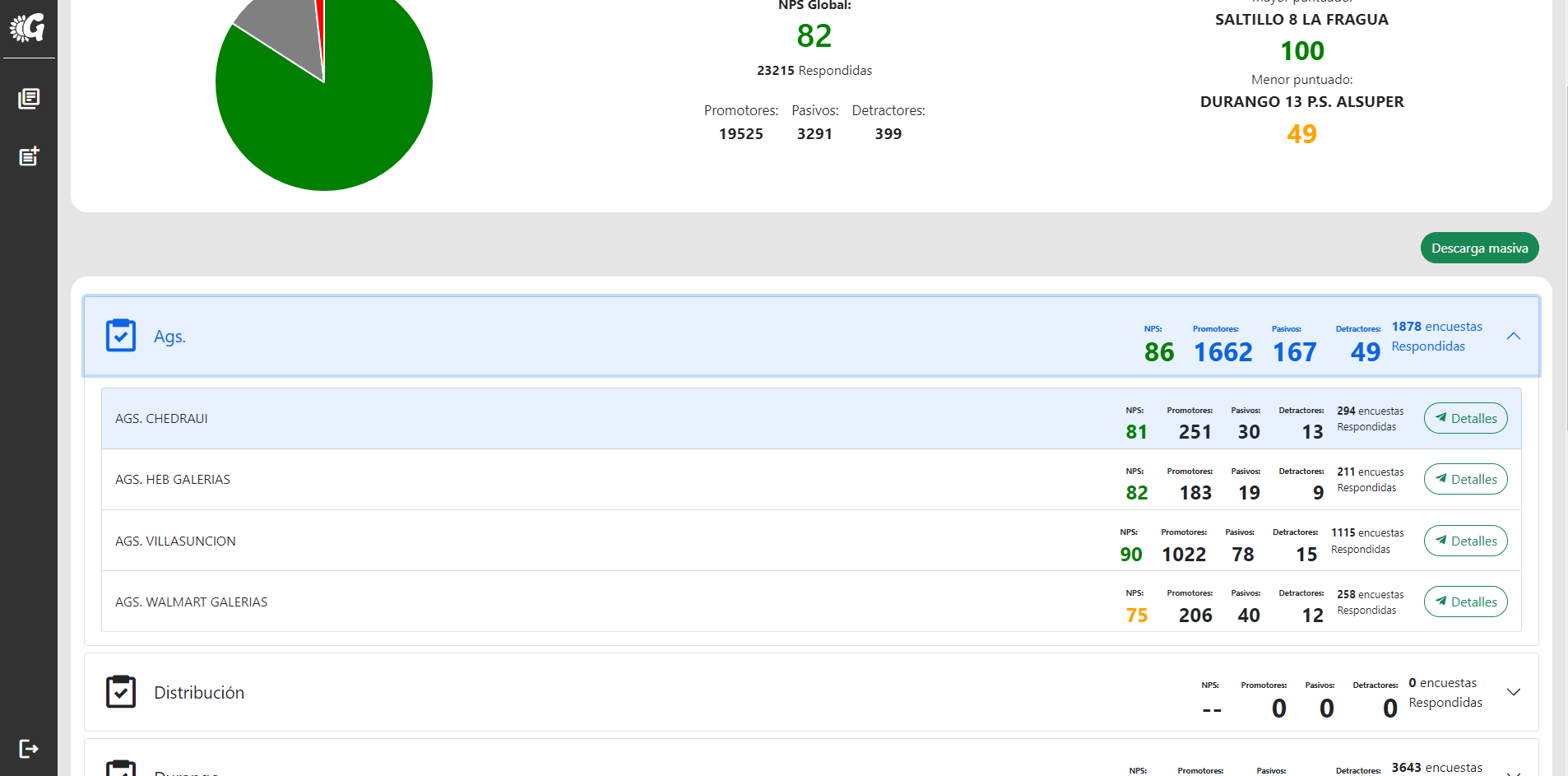Click the G logo in the sidebar
The width and height of the screenshot is (1568, 776).
pos(27,28)
